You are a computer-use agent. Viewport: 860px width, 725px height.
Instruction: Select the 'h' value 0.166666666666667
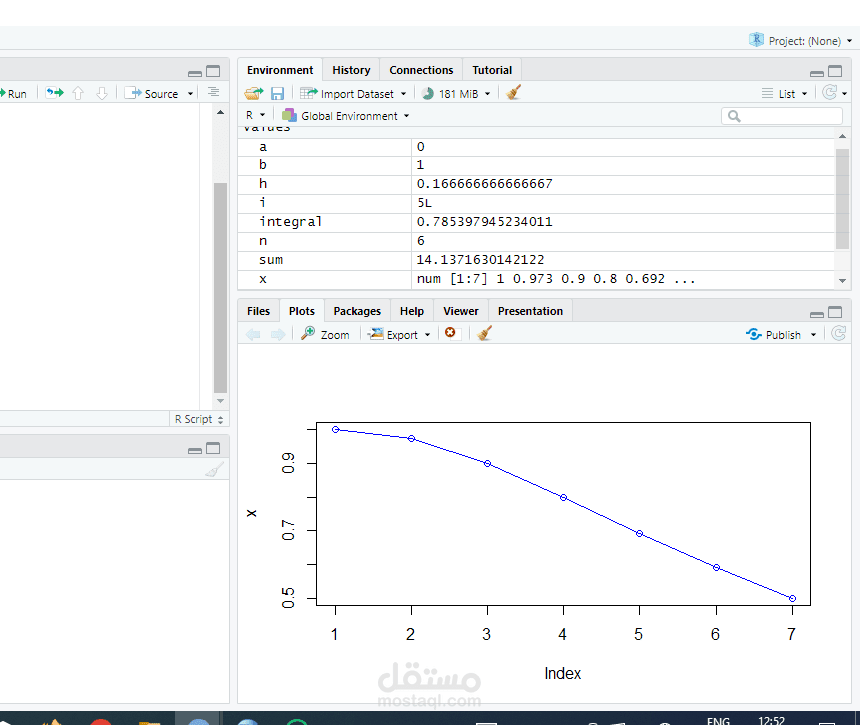[485, 184]
